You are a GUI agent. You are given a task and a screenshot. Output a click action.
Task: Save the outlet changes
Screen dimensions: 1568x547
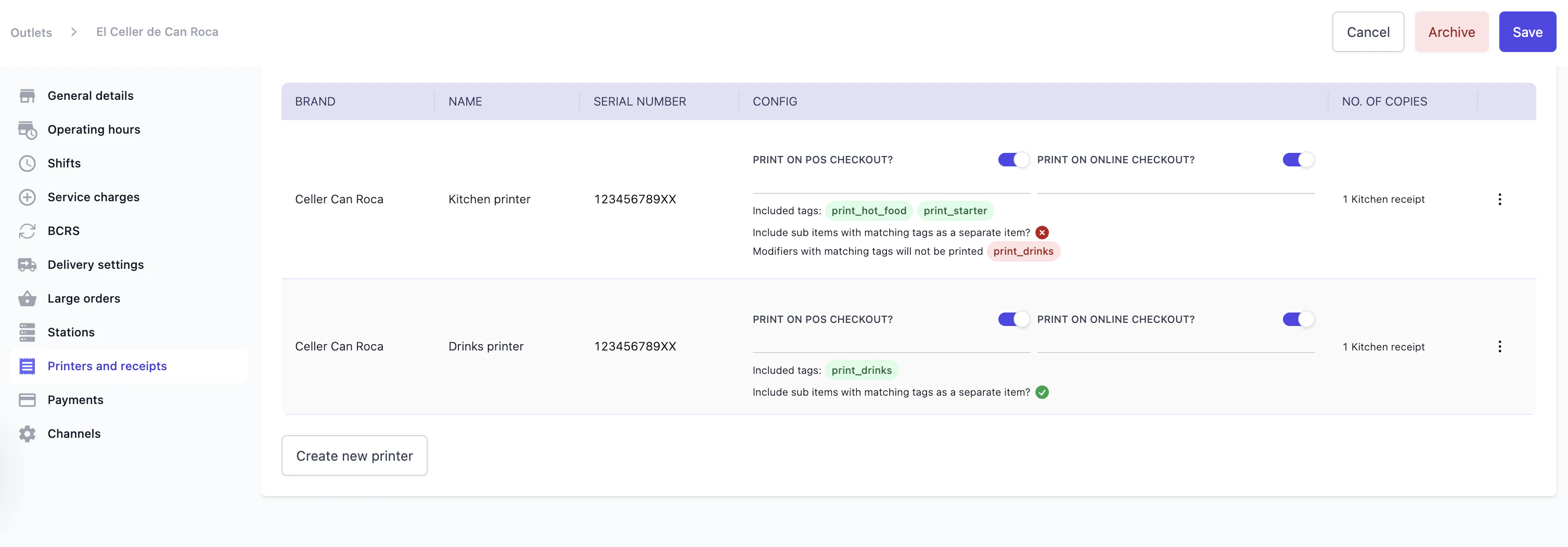pyautogui.click(x=1526, y=32)
